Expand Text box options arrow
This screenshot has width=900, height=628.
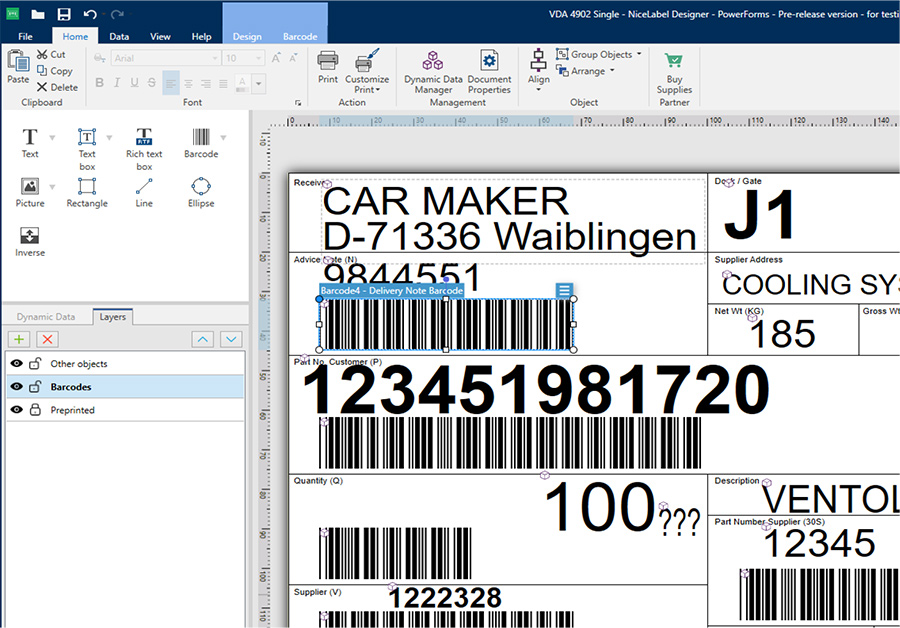[x=109, y=138]
